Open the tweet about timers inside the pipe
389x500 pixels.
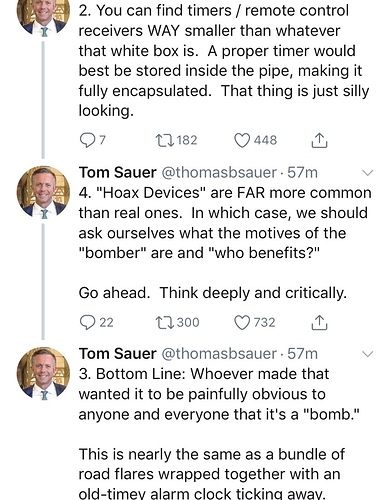point(224,60)
